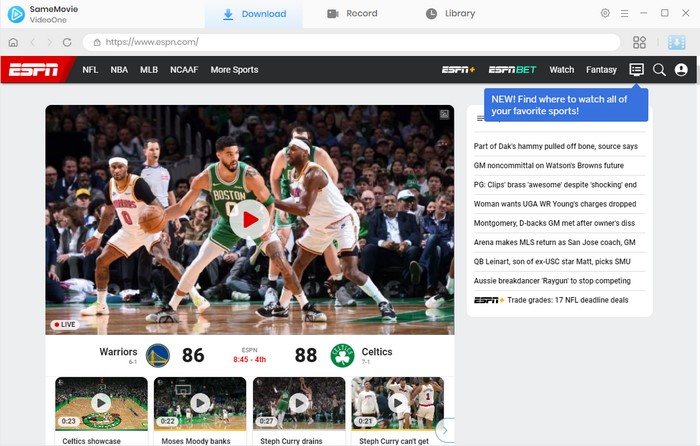
Task: Open UGA WR Young's charges headline
Action: coord(555,204)
